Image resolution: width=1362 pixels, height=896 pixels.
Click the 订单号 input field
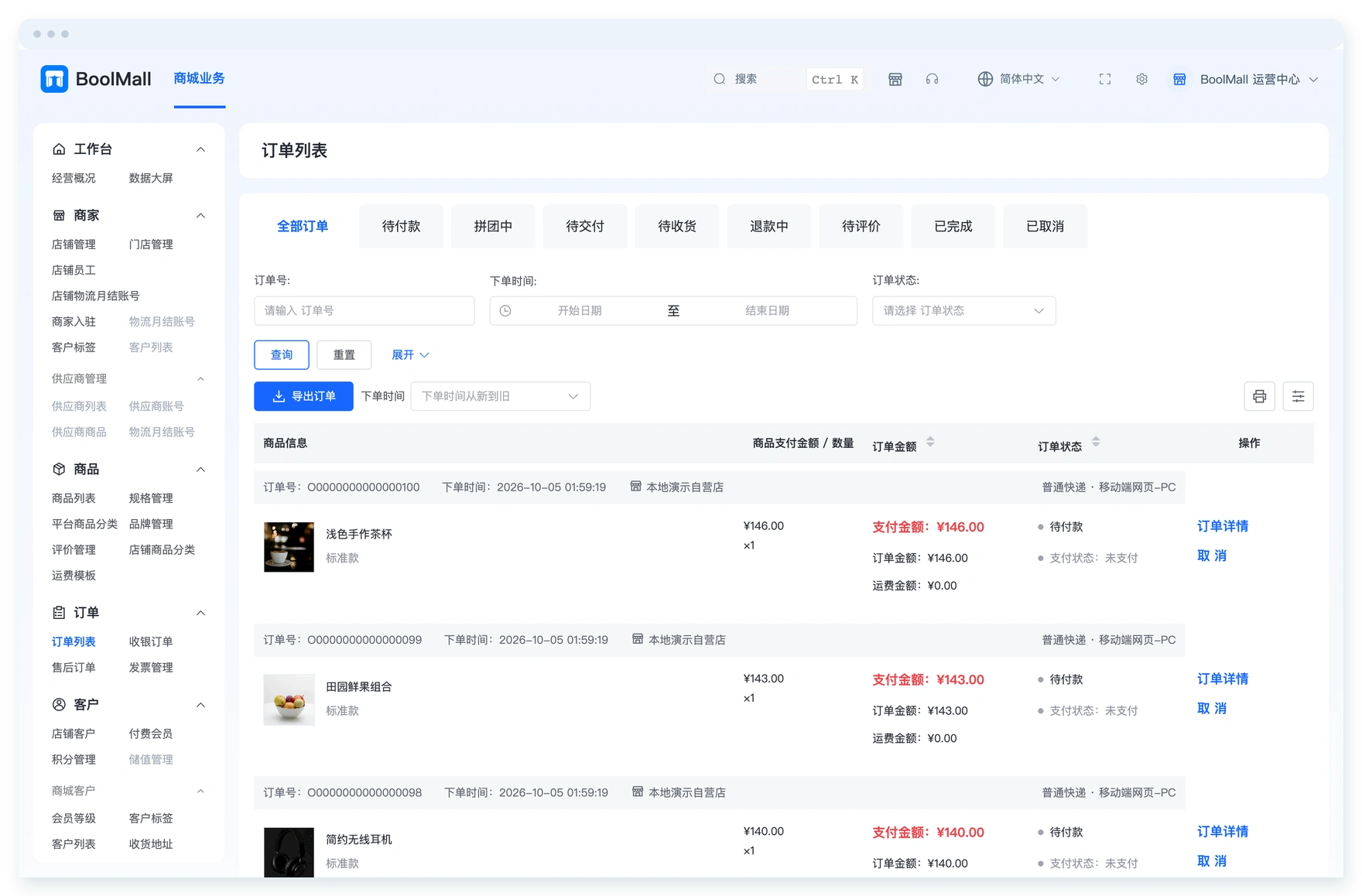click(x=364, y=311)
